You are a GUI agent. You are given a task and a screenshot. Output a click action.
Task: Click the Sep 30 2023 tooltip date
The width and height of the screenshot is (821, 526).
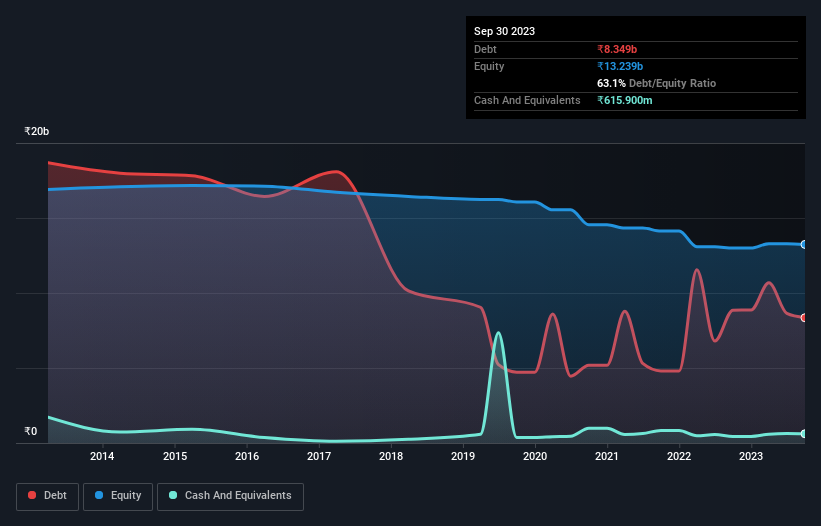pyautogui.click(x=504, y=31)
